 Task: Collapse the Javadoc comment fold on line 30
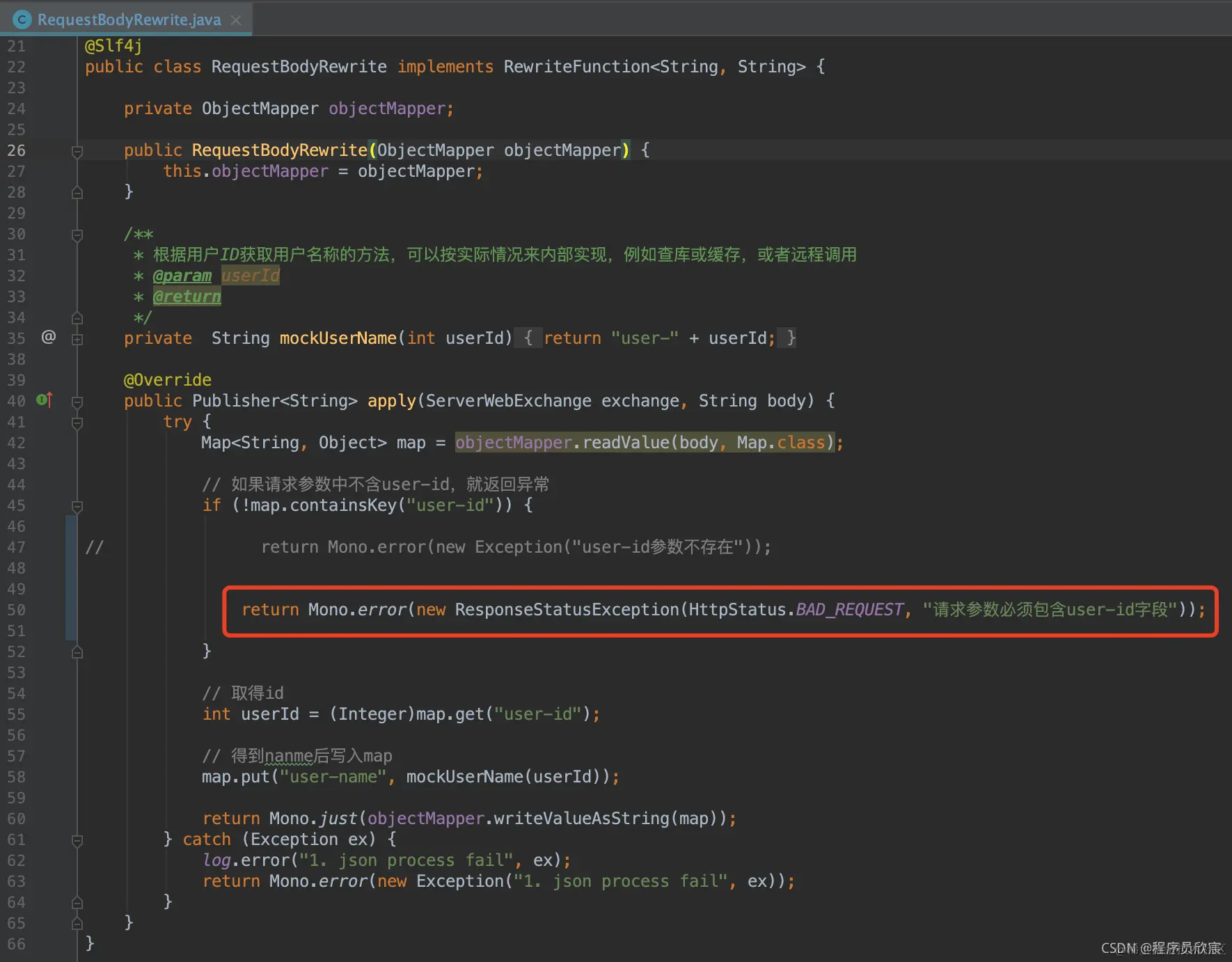click(x=77, y=235)
